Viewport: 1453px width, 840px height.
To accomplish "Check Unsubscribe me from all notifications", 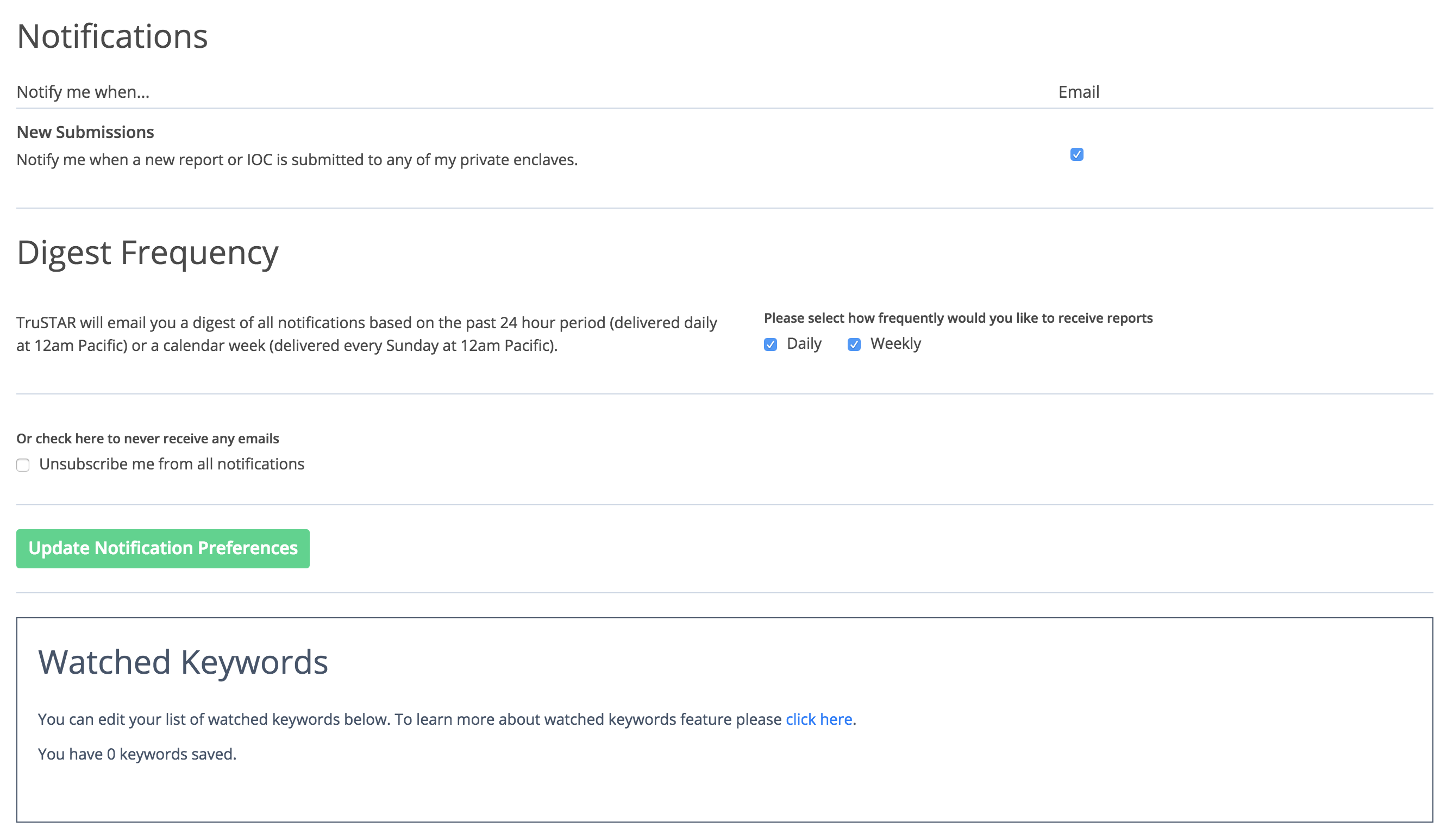I will (x=23, y=465).
